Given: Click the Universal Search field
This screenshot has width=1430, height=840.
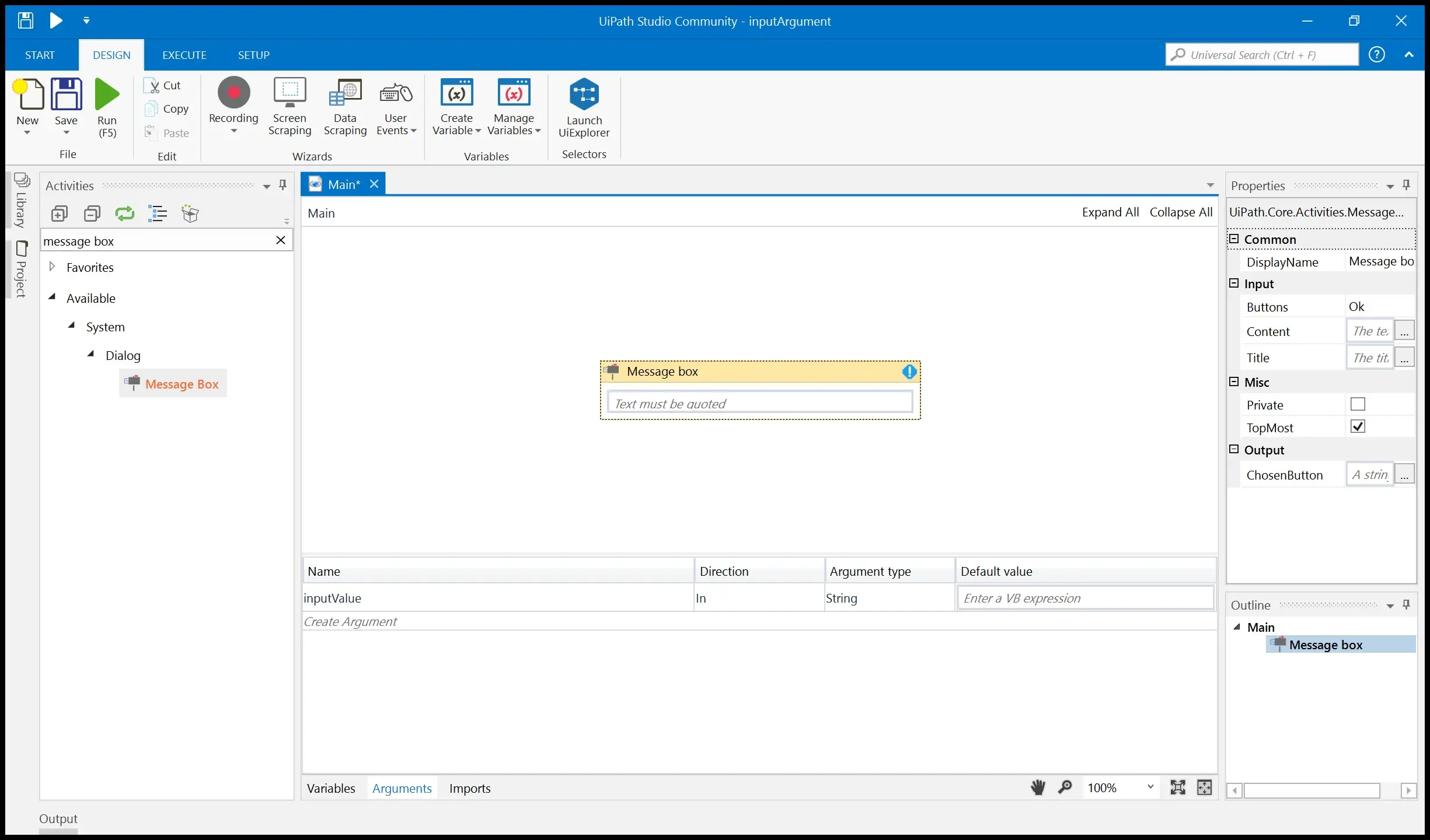Looking at the screenshot, I should click(1262, 55).
